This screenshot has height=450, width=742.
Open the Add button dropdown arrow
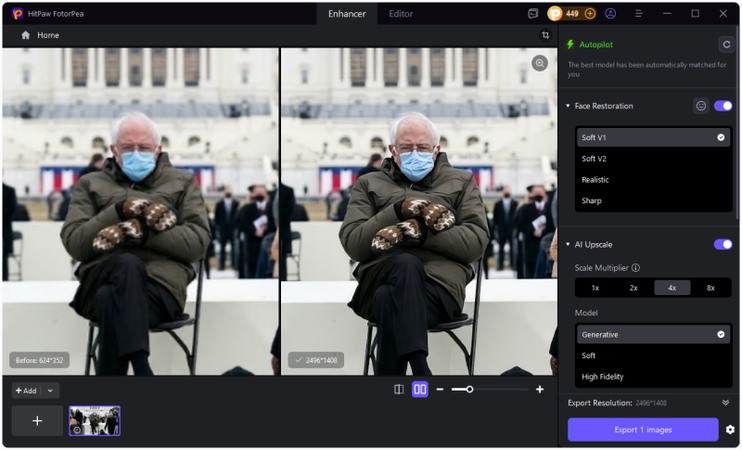pyautogui.click(x=50, y=390)
